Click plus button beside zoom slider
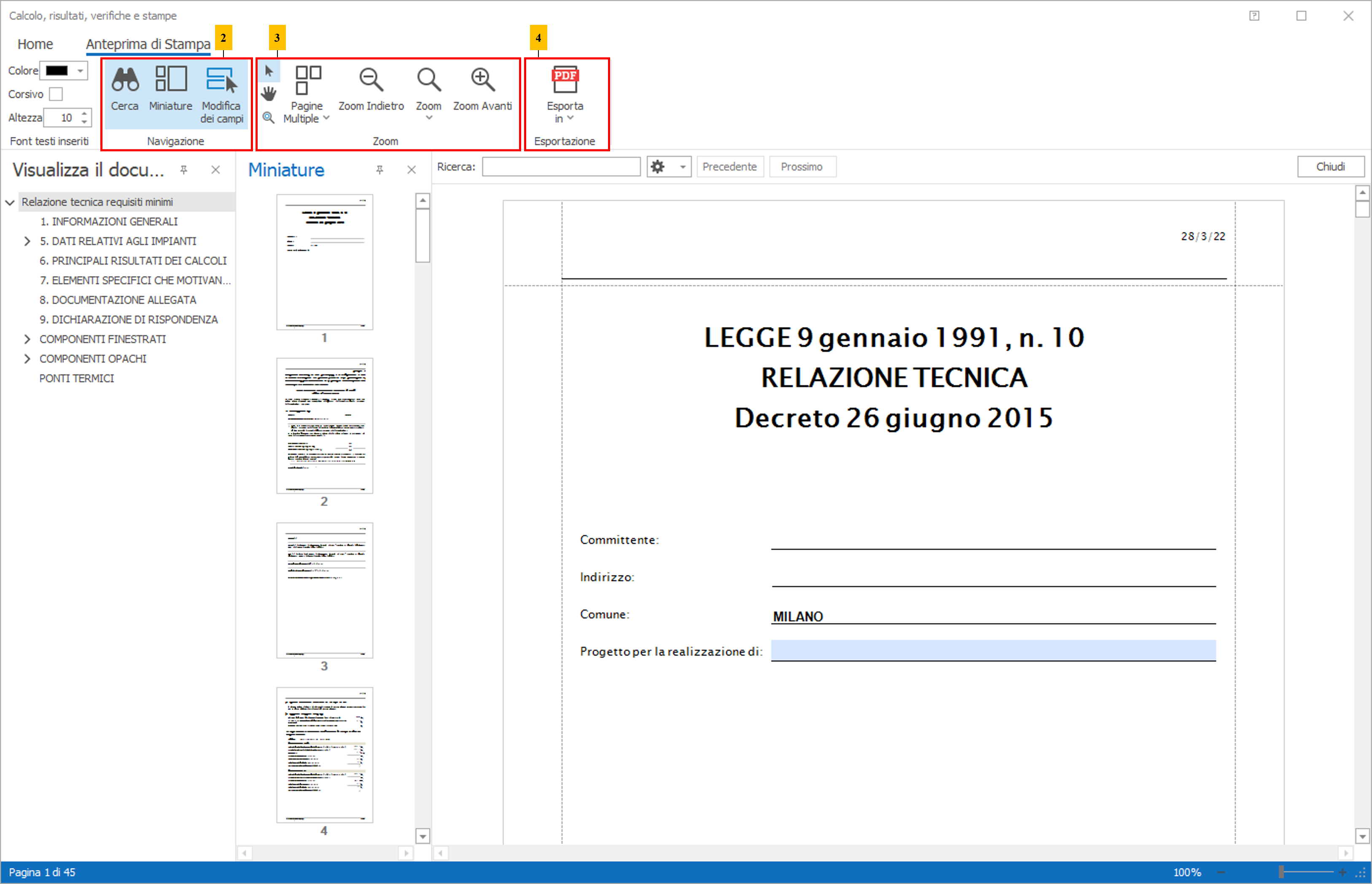The height and width of the screenshot is (884, 1372). pos(1342,872)
